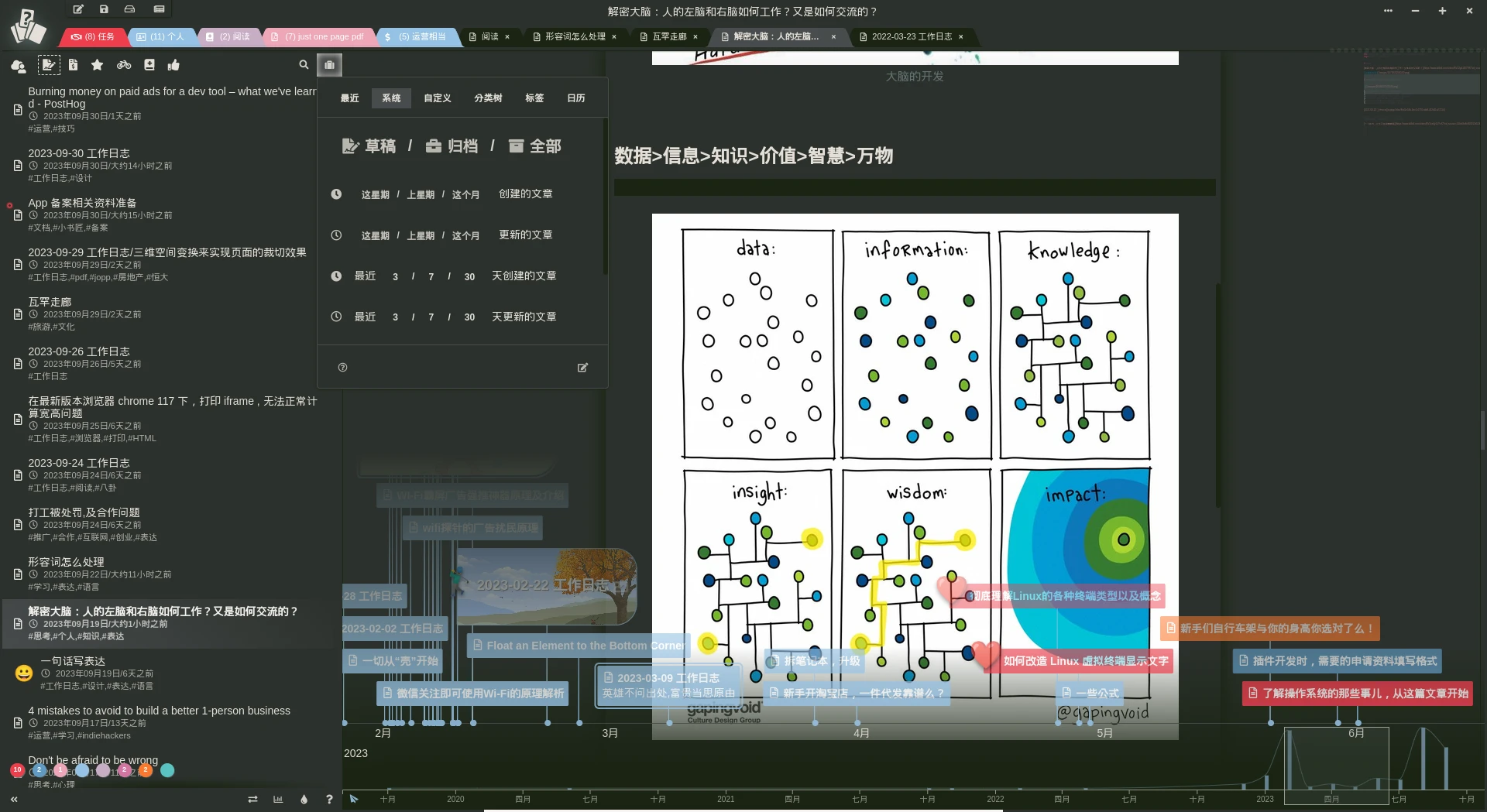
Task: Click the star favorites icon
Action: pyautogui.click(x=97, y=65)
